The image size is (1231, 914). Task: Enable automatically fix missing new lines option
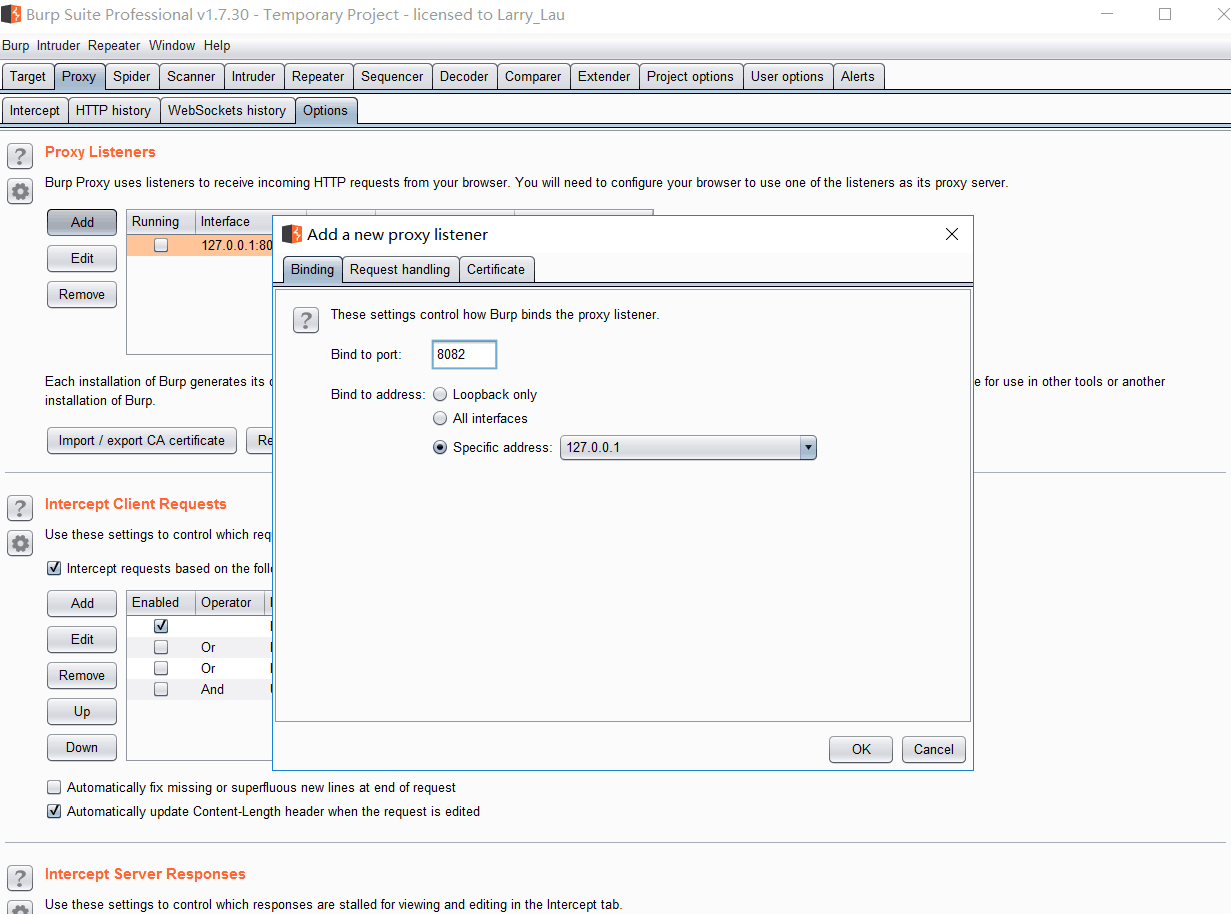(x=54, y=787)
